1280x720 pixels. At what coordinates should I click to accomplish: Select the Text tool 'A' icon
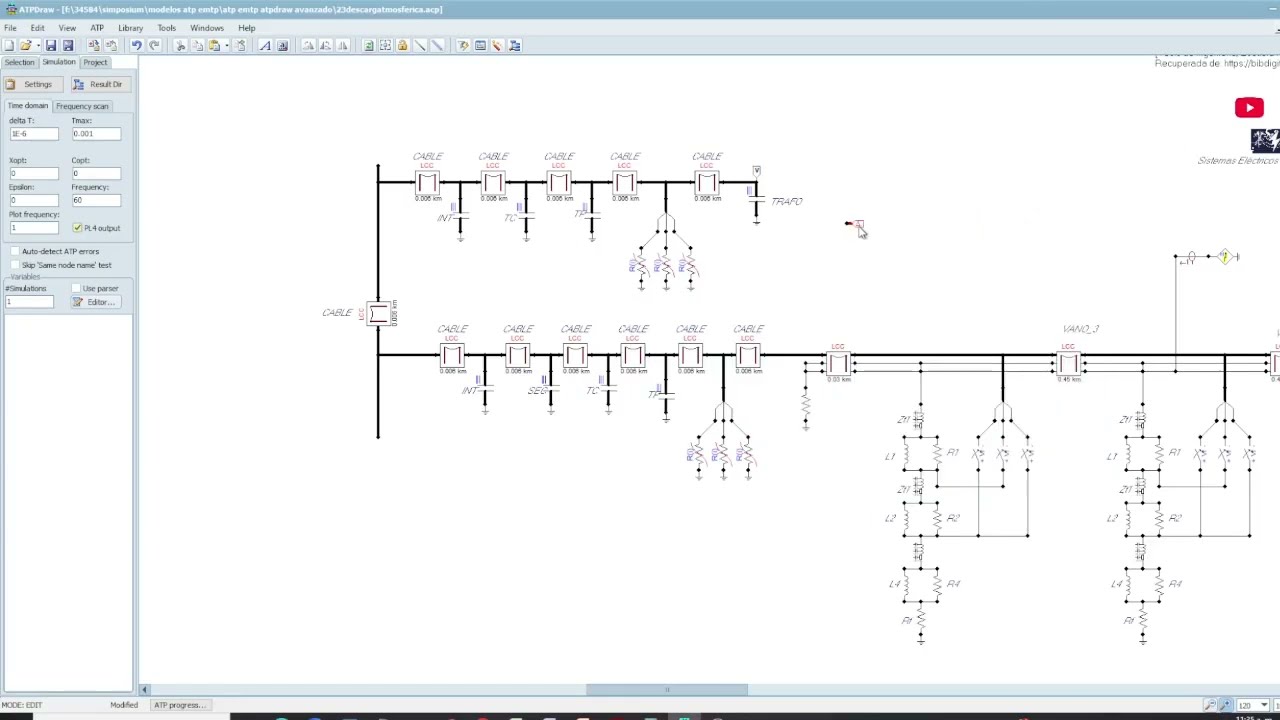265,45
